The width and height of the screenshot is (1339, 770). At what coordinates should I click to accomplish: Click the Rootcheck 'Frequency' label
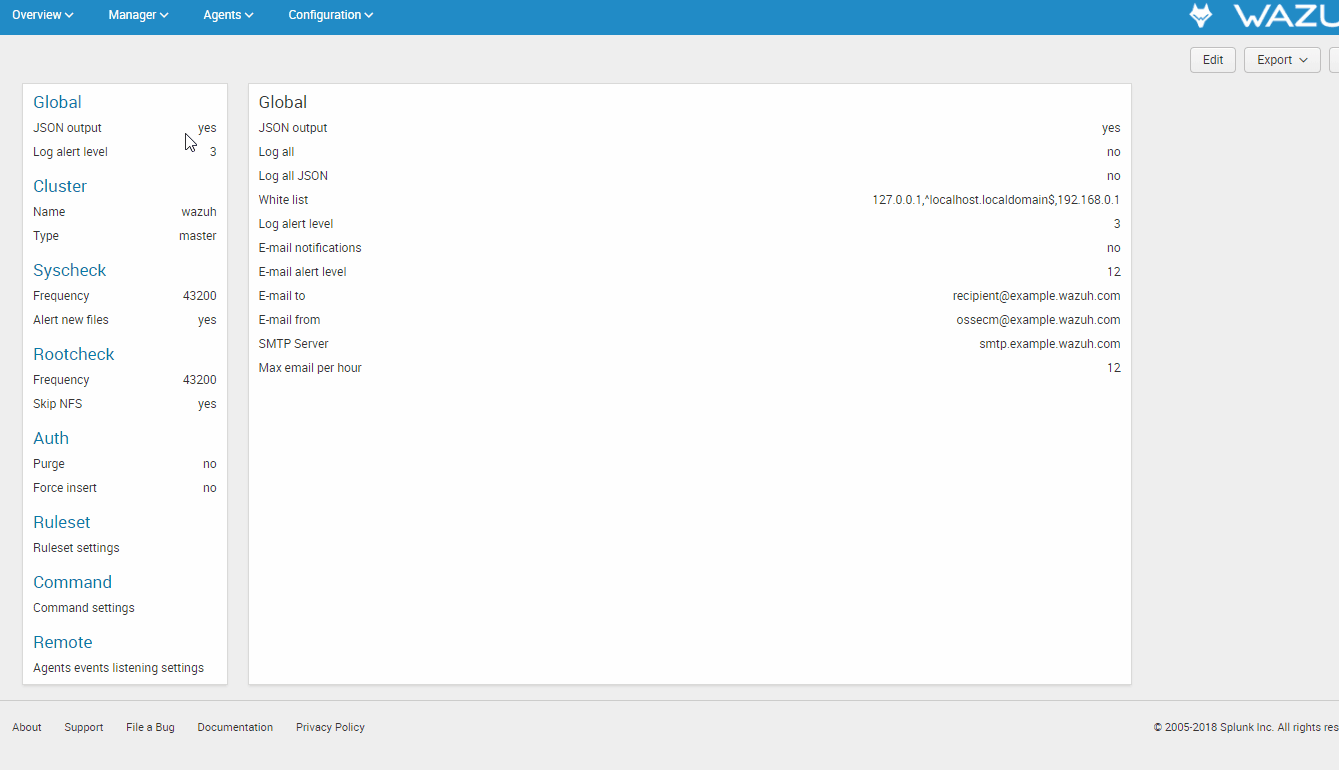[x=61, y=380]
